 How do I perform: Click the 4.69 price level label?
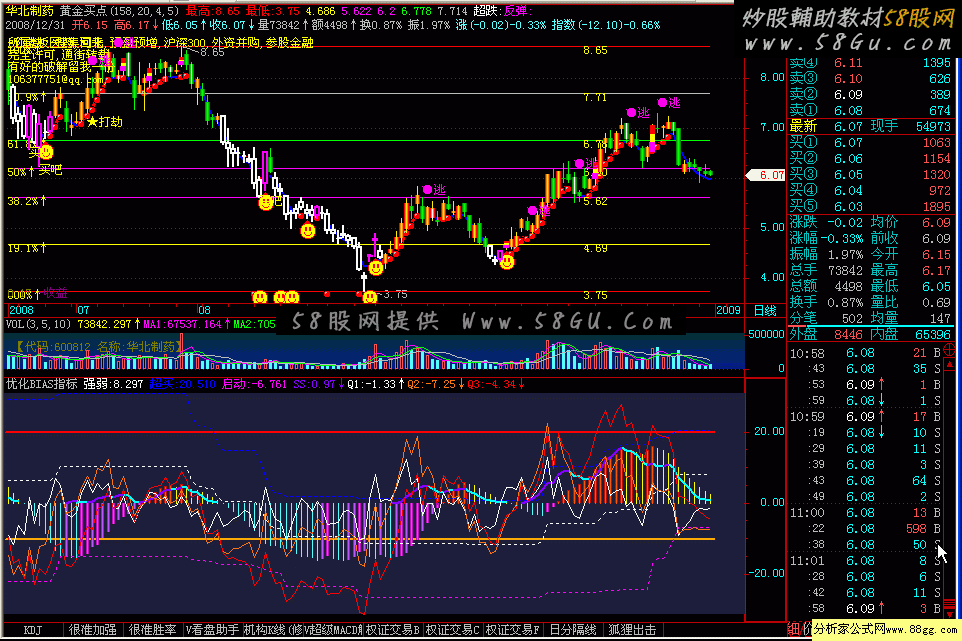pos(595,248)
